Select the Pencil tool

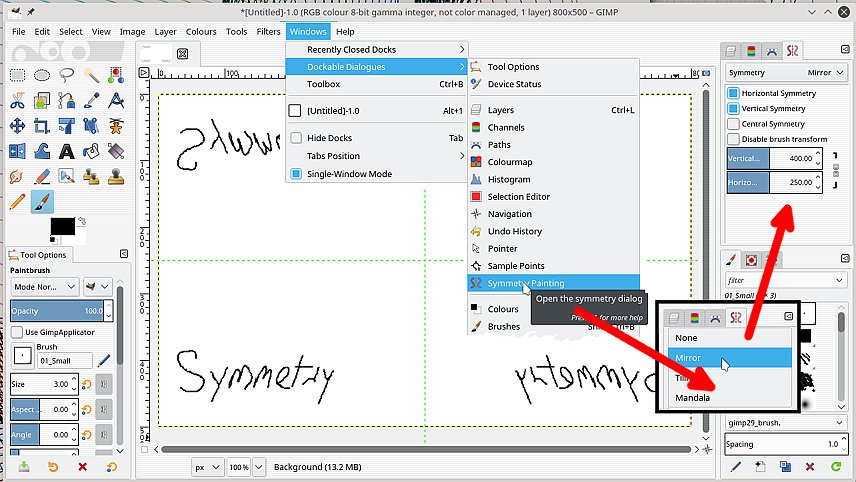point(17,203)
